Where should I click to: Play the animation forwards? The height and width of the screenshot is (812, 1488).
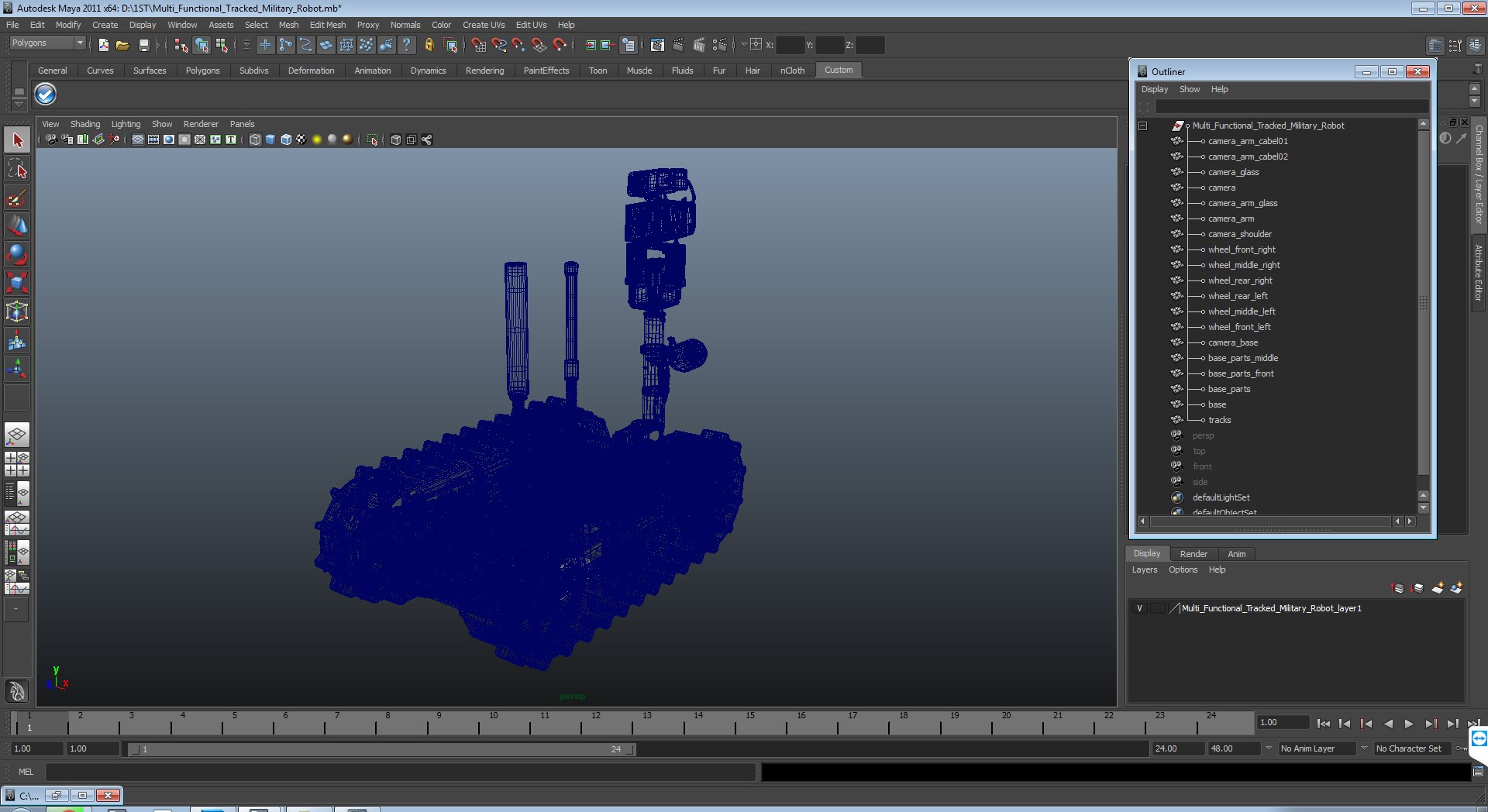click(1409, 724)
